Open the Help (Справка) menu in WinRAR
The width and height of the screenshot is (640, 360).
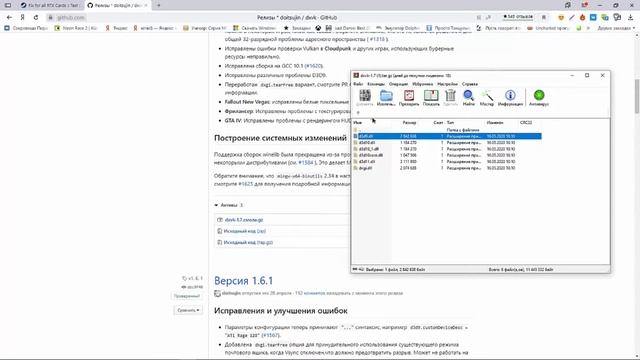tap(470, 84)
